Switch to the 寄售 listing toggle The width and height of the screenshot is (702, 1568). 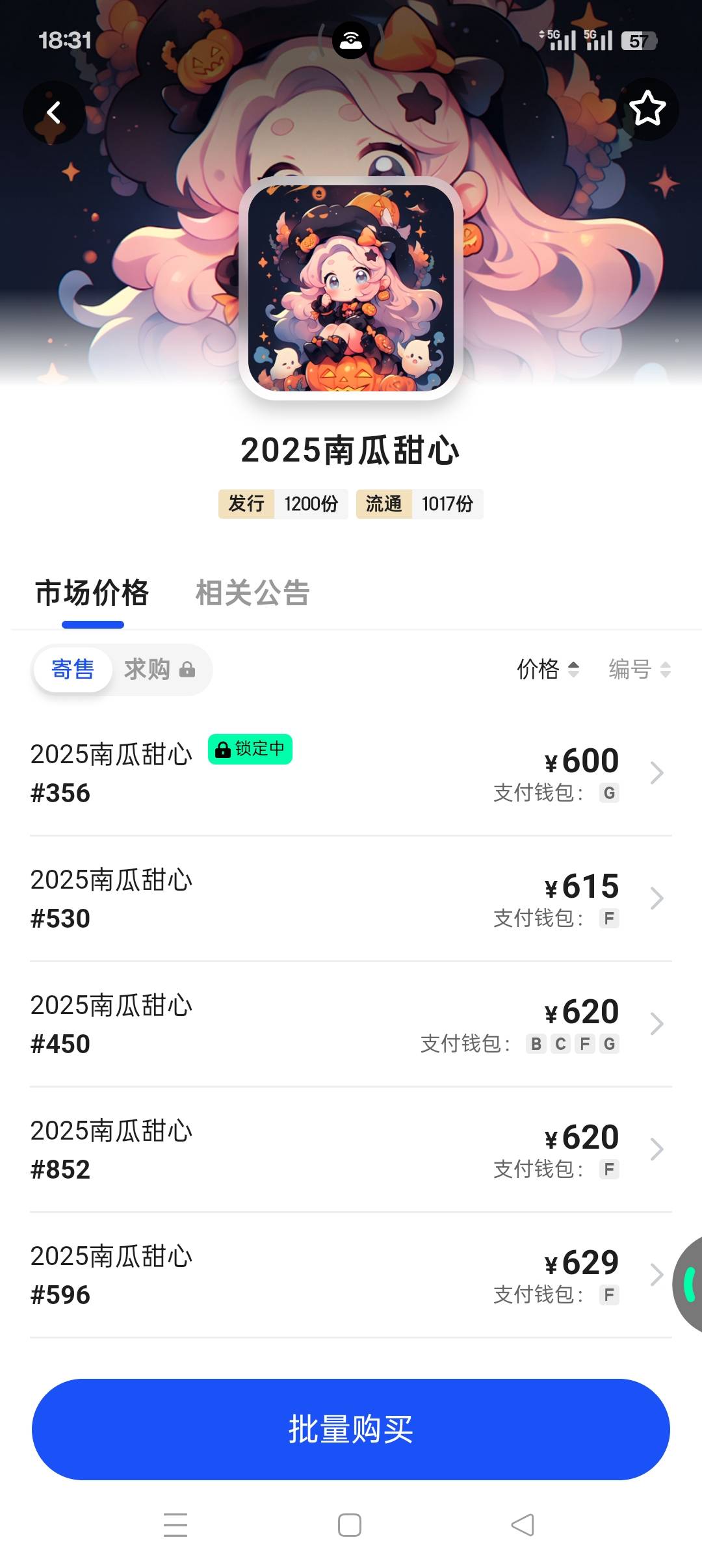(73, 670)
